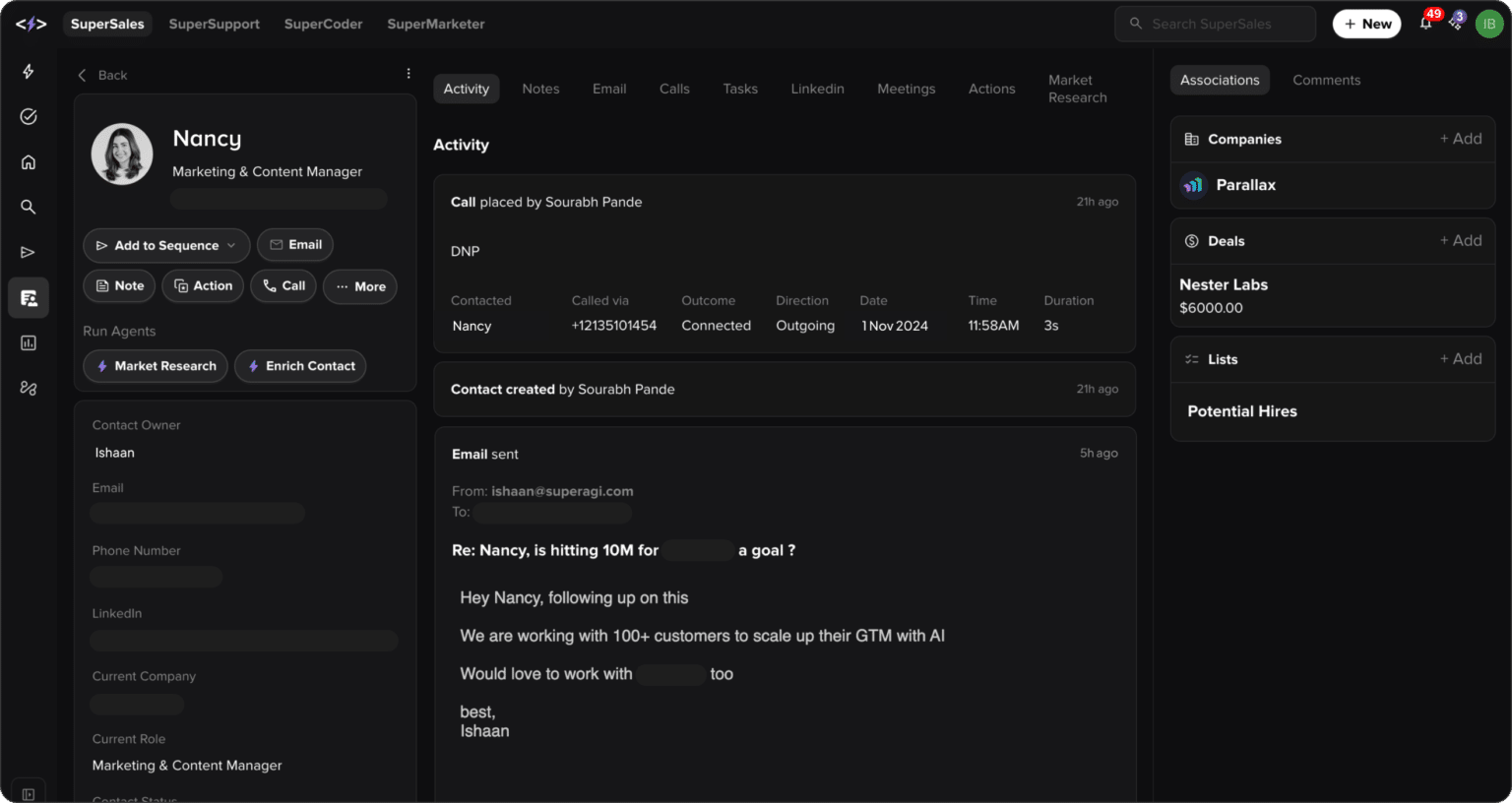Open the reports chart sidebar icon

[x=29, y=343]
